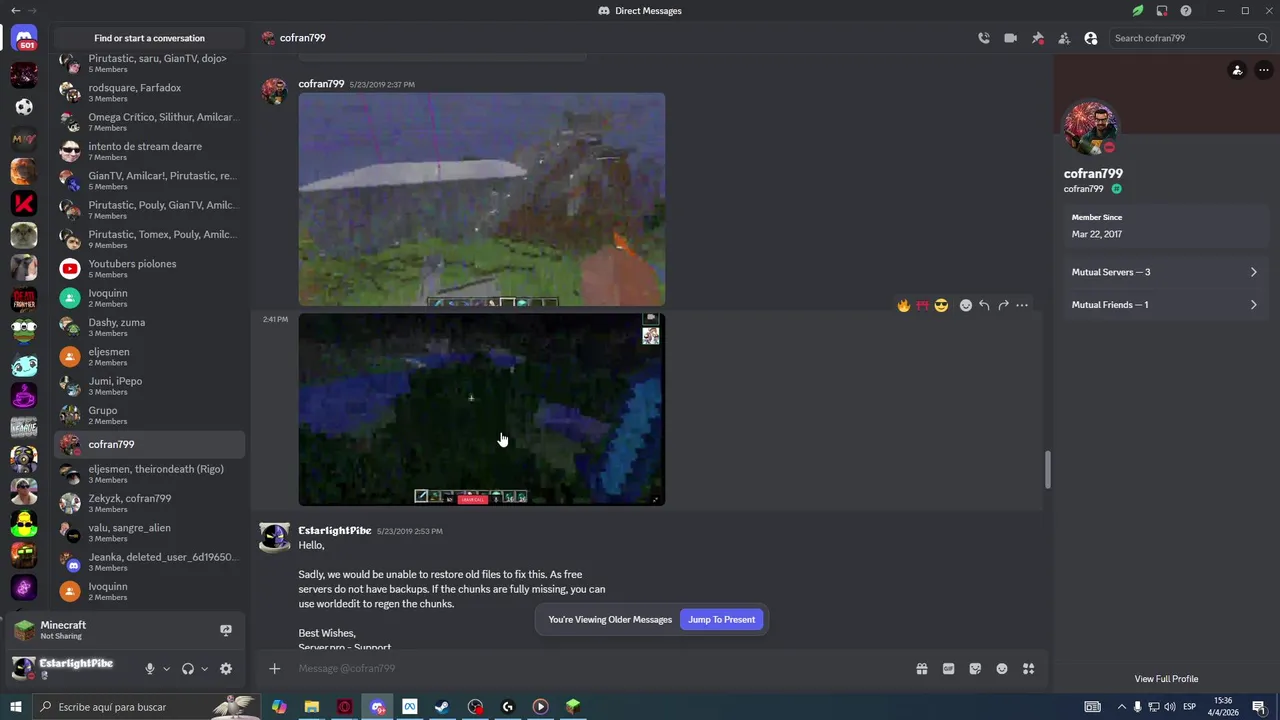Share Minecraft screen icon
Screen dimensions: 1280x720
pos(226,630)
